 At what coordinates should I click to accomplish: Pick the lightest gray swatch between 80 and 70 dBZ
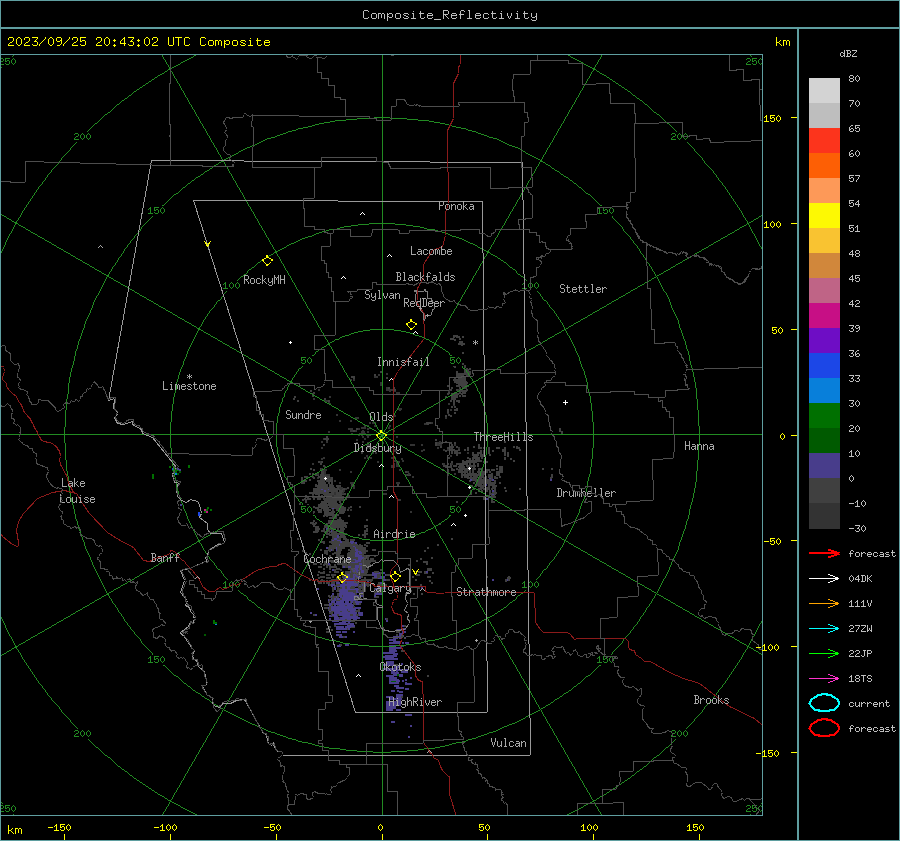824,91
